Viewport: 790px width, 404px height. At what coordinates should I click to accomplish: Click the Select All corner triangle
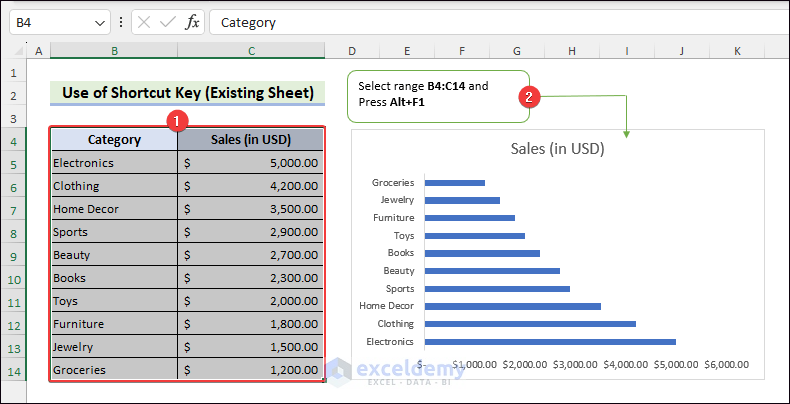[x=15, y=51]
